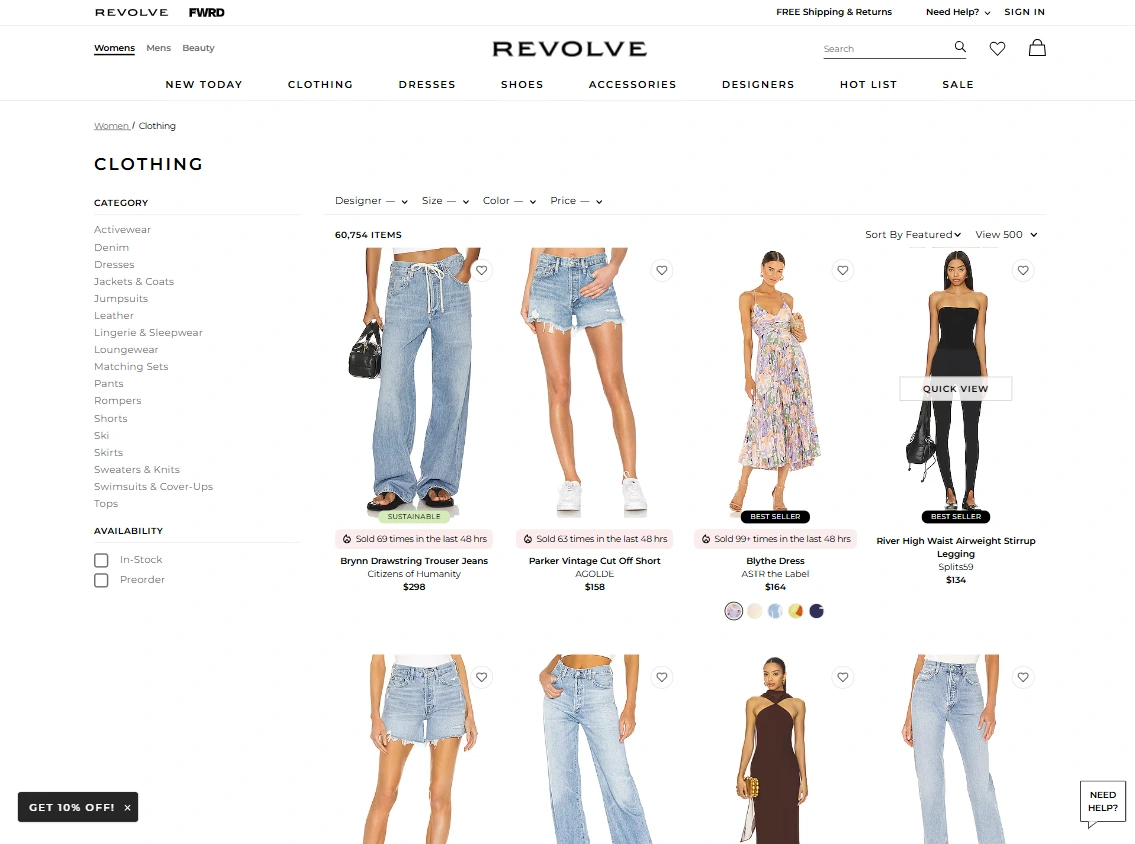Select the navy Blythe Dress color swatch

pos(817,611)
